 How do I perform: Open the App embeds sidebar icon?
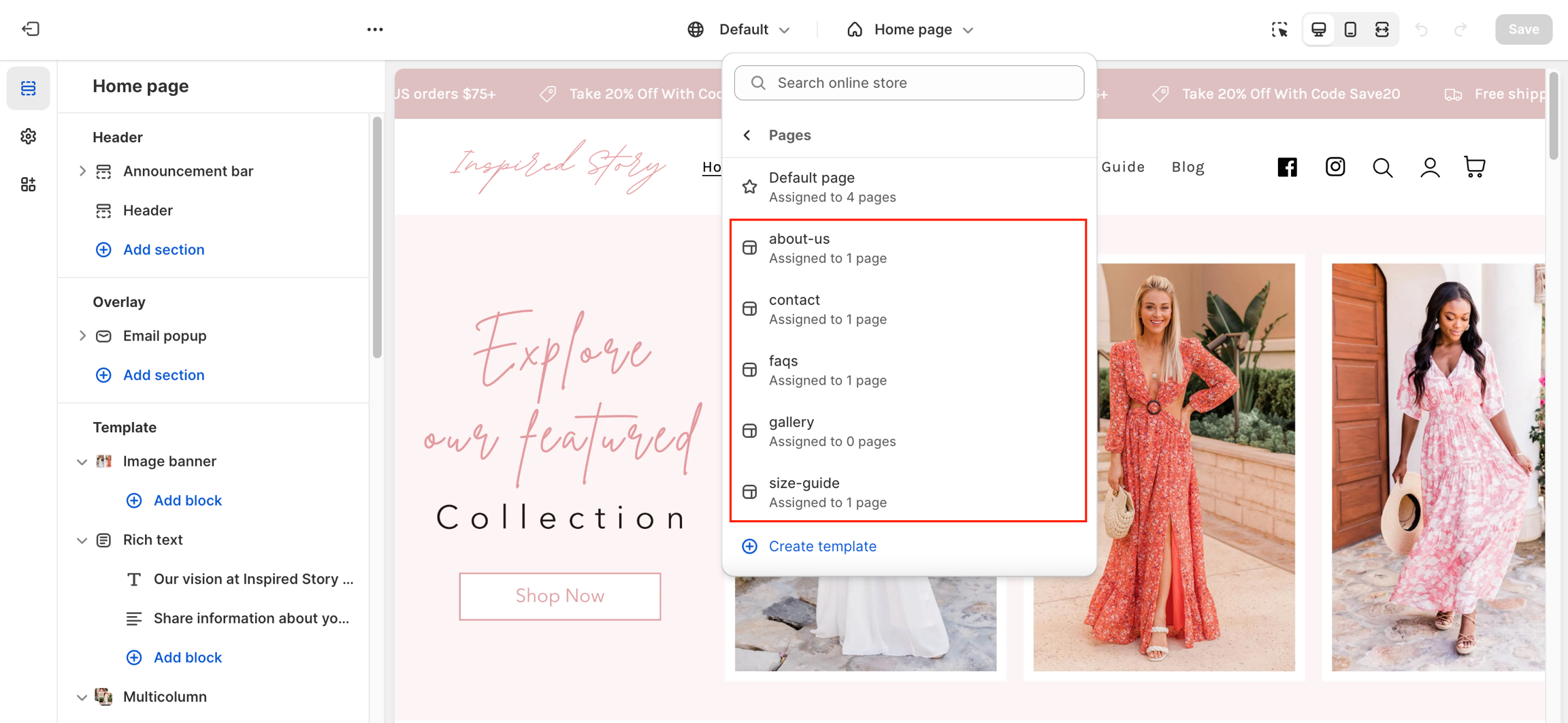click(28, 184)
